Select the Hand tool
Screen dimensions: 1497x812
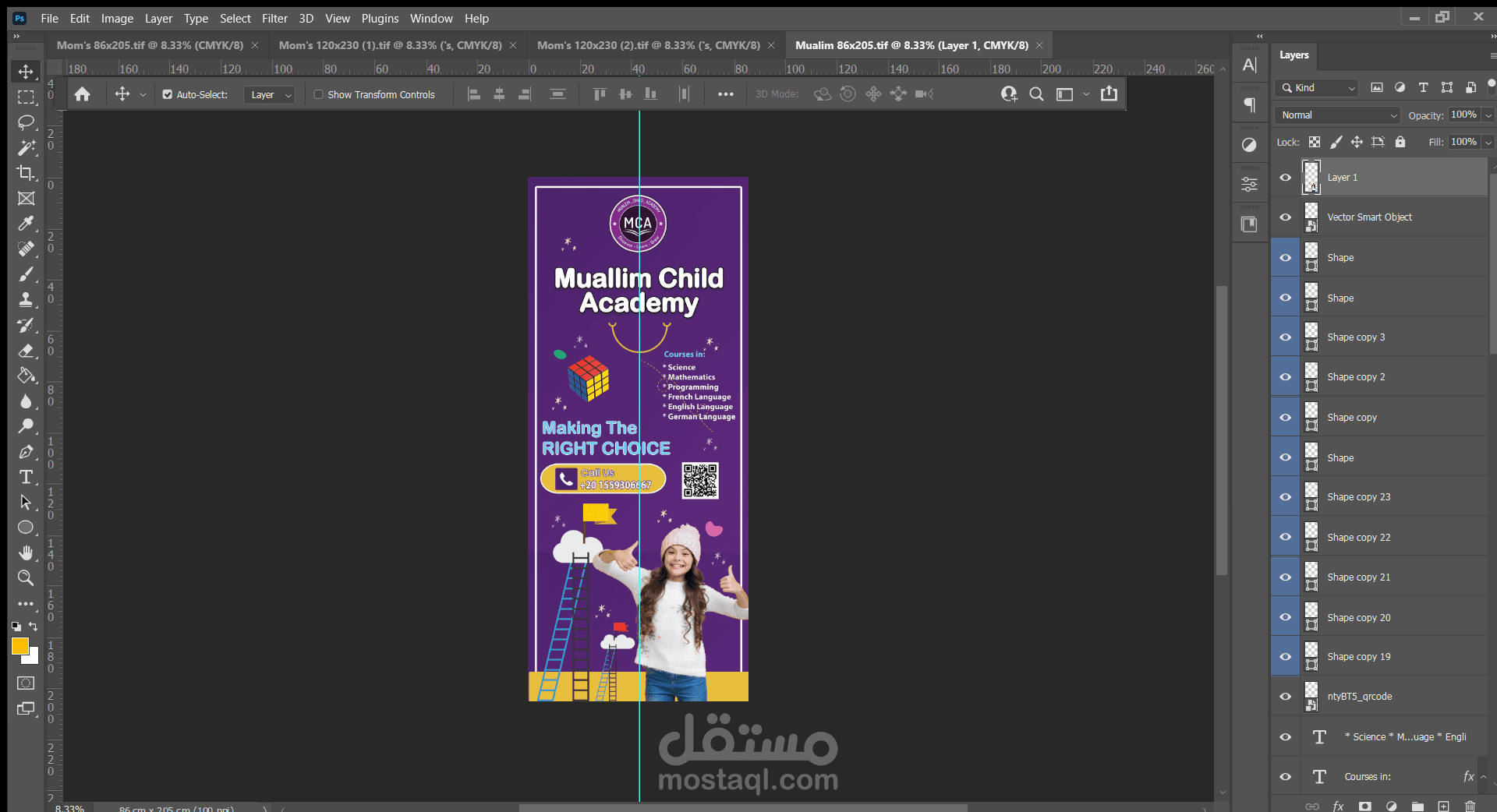pos(26,553)
